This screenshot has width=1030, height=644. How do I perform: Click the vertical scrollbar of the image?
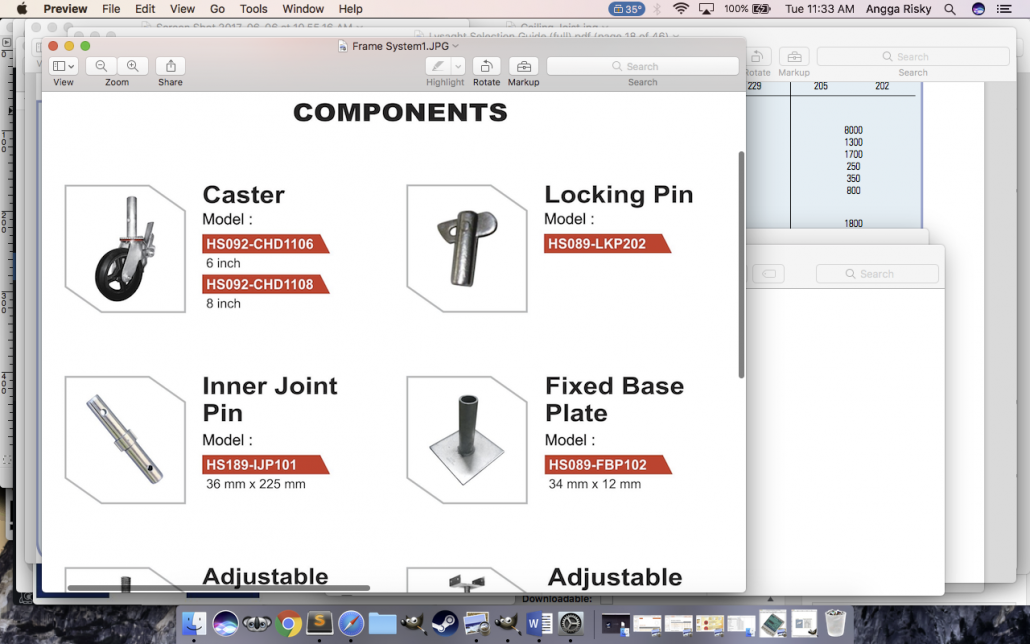[x=741, y=265]
